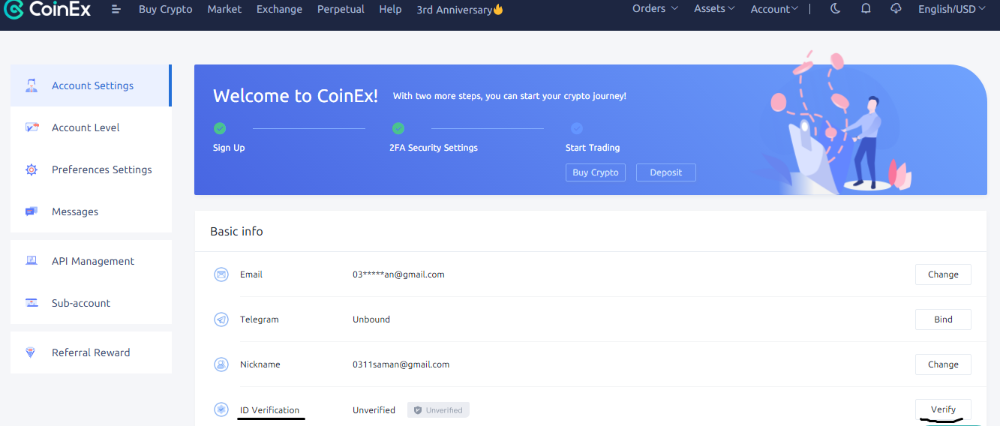
Task: Open the Market menu item
Action: [224, 10]
